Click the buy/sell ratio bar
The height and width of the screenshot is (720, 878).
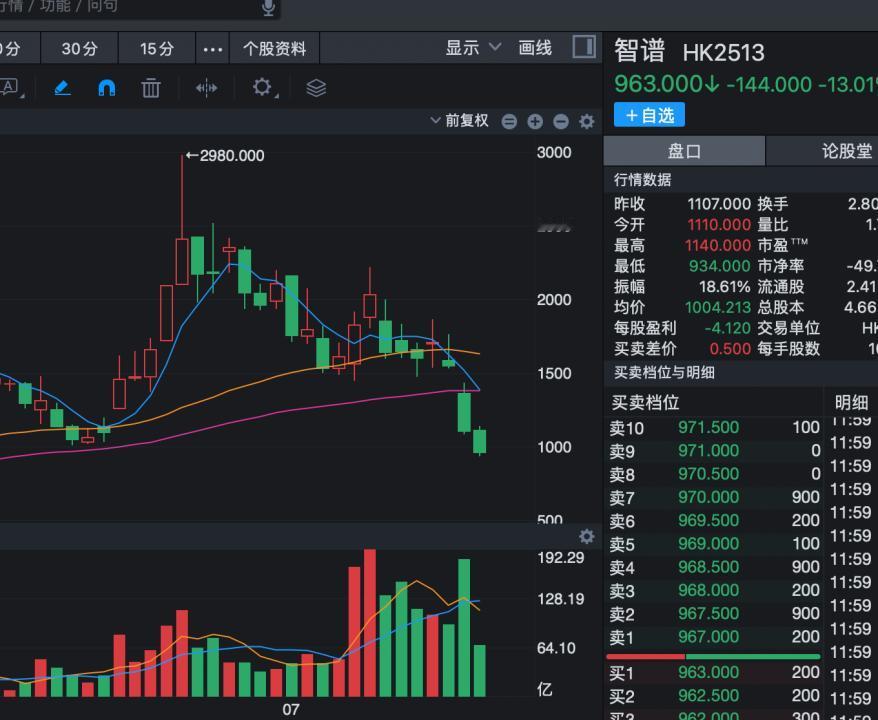click(713, 656)
